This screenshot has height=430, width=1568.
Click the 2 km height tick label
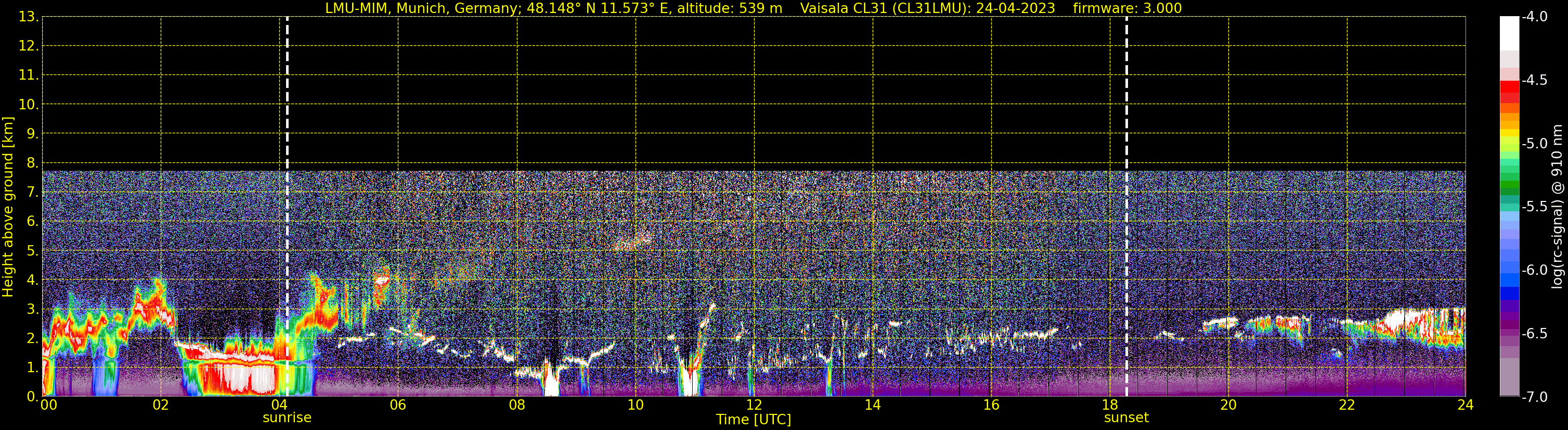tap(32, 338)
